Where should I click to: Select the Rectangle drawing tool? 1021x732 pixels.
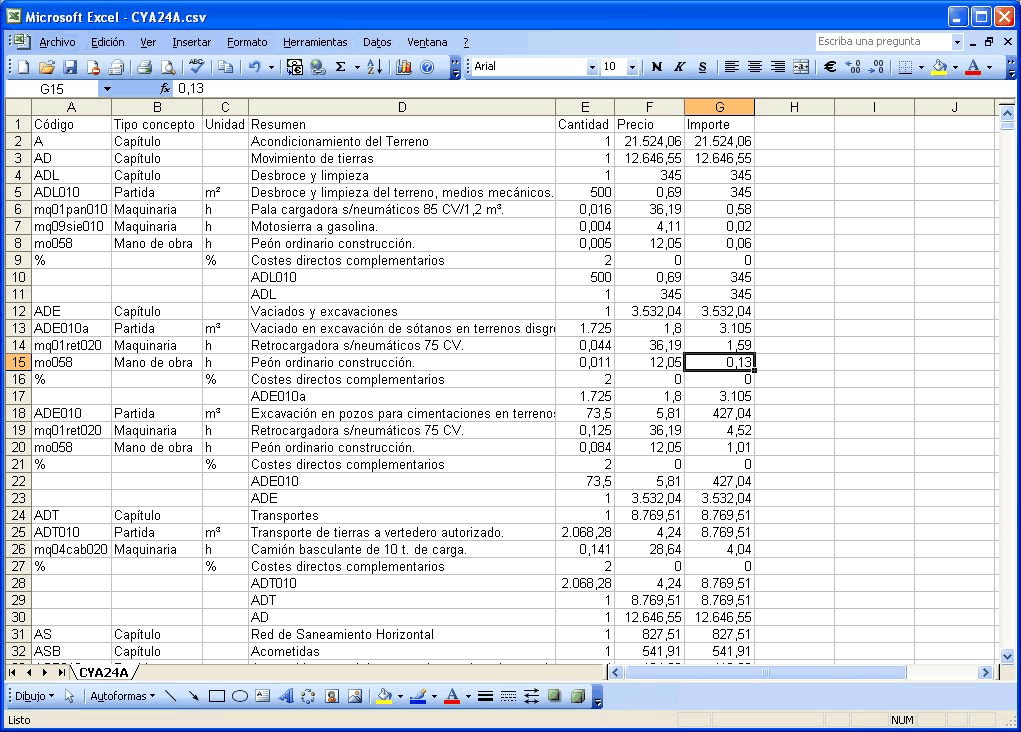coord(217,696)
